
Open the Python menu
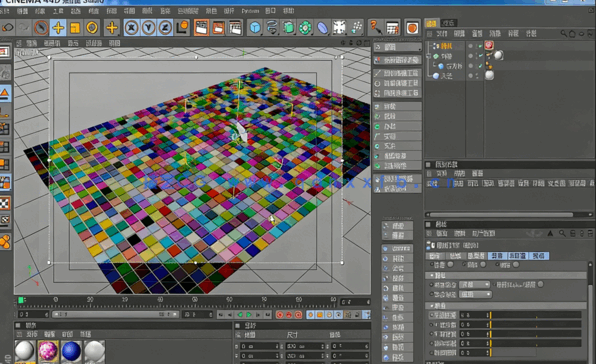coord(250,11)
